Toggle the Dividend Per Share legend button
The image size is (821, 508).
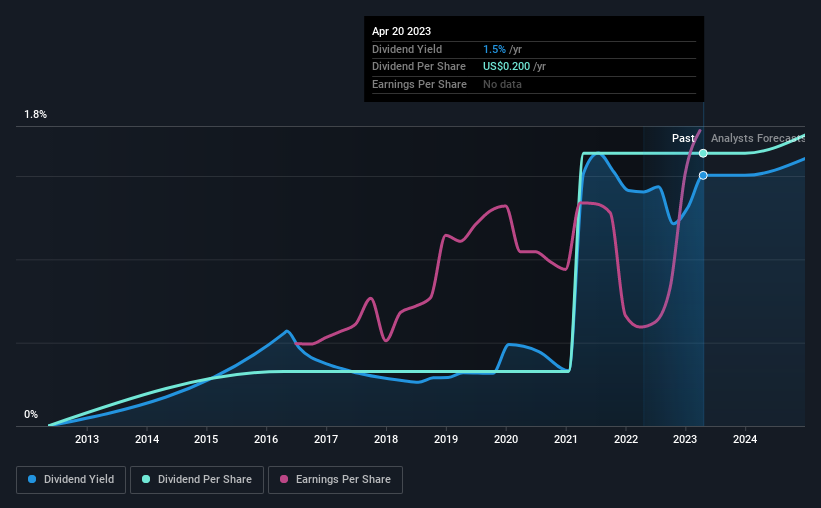(x=197, y=479)
